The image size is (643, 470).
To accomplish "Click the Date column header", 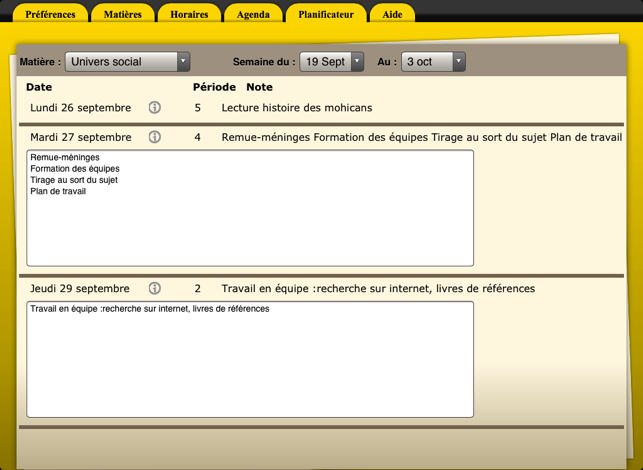I will click(39, 87).
